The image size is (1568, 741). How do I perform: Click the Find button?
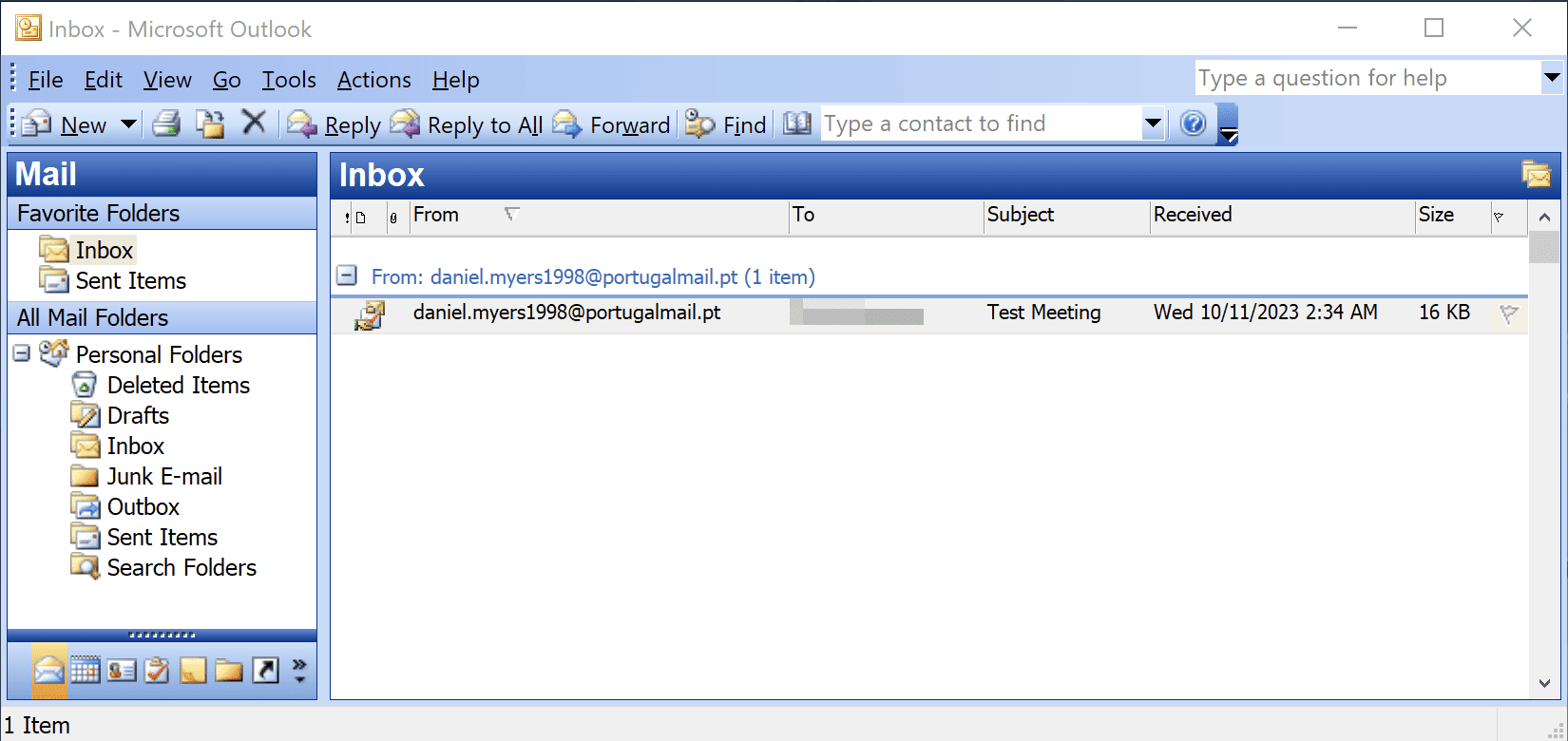point(725,124)
